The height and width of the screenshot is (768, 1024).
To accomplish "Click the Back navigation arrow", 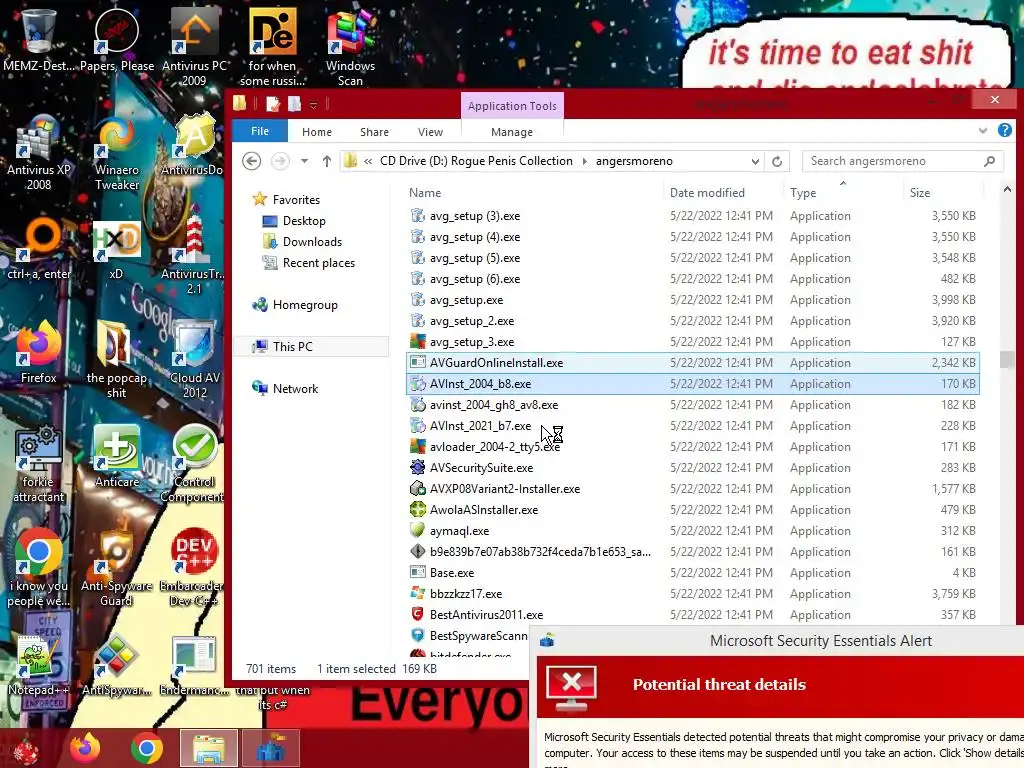I will click(x=251, y=161).
